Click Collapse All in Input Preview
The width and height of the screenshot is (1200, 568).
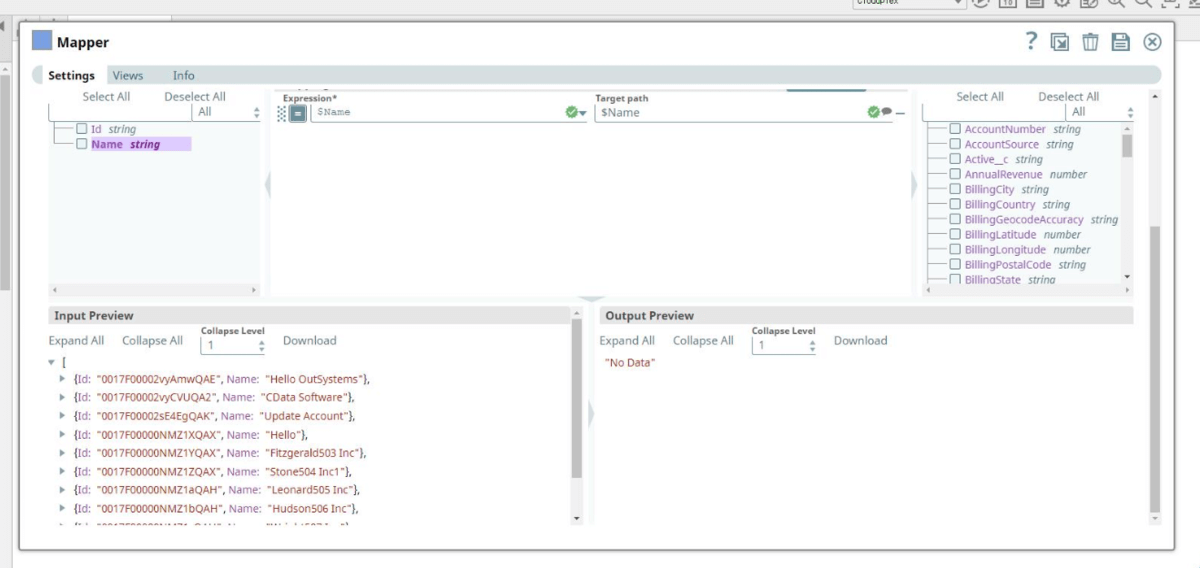152,341
